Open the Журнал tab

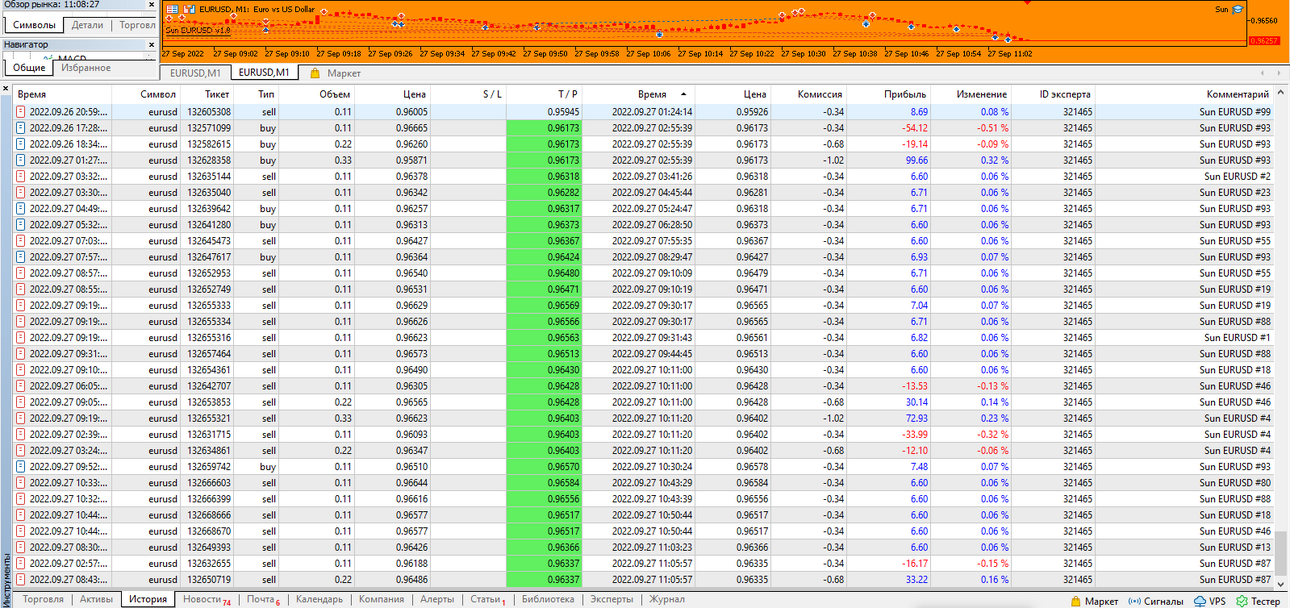[667, 600]
